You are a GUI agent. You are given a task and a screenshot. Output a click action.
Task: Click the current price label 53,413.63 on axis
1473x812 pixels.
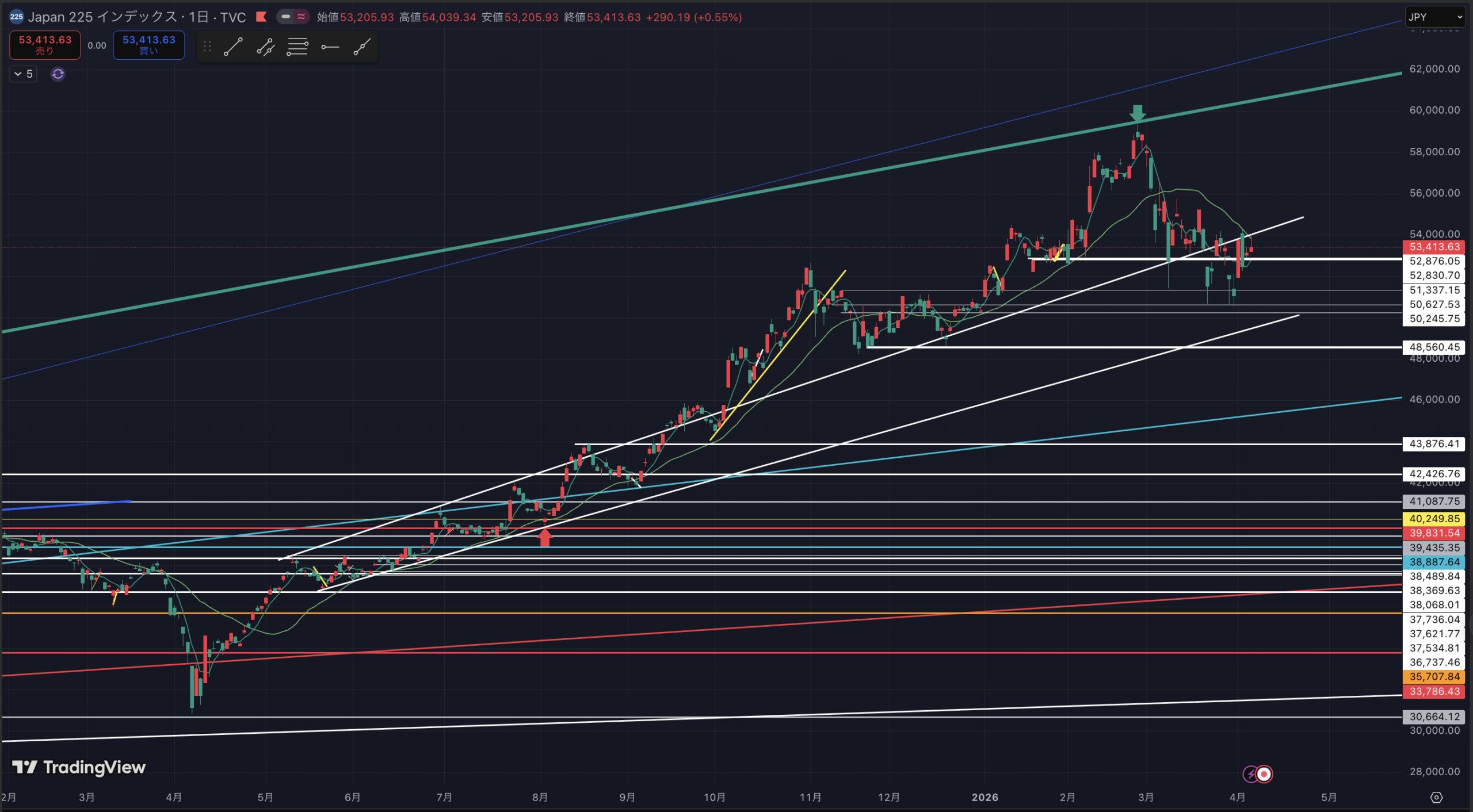(1434, 247)
